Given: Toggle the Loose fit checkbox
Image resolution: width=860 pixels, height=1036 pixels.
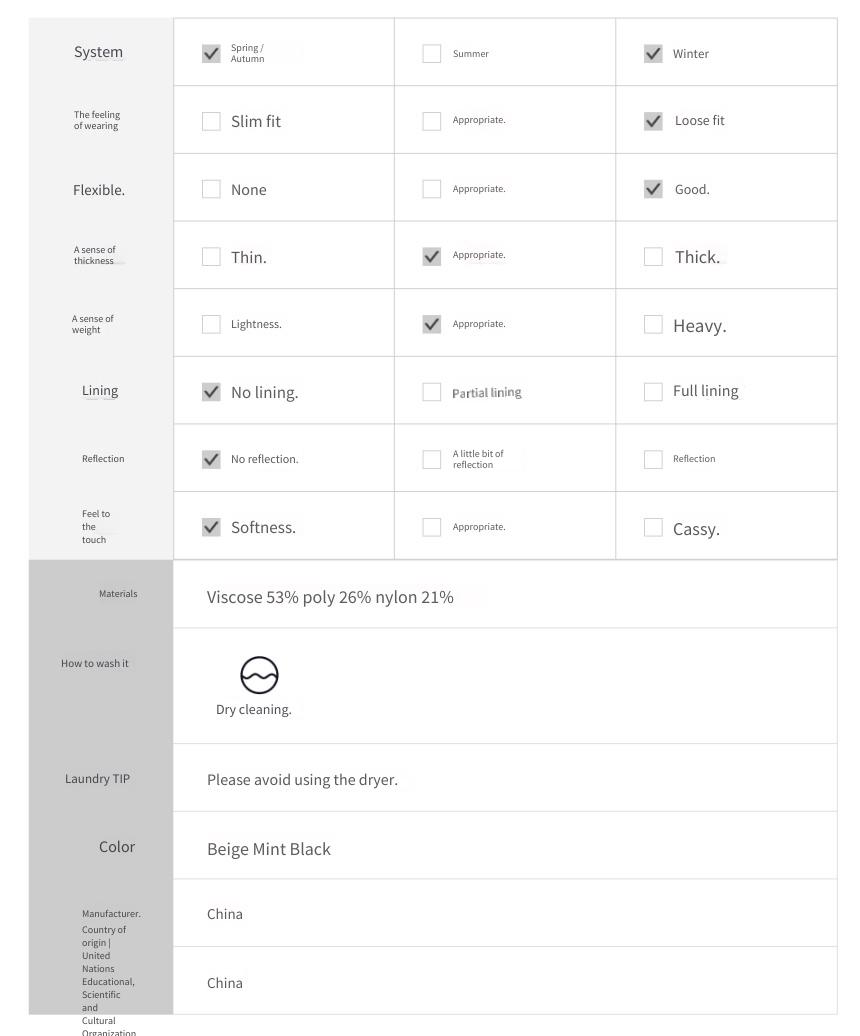Looking at the screenshot, I should pyautogui.click(x=653, y=121).
